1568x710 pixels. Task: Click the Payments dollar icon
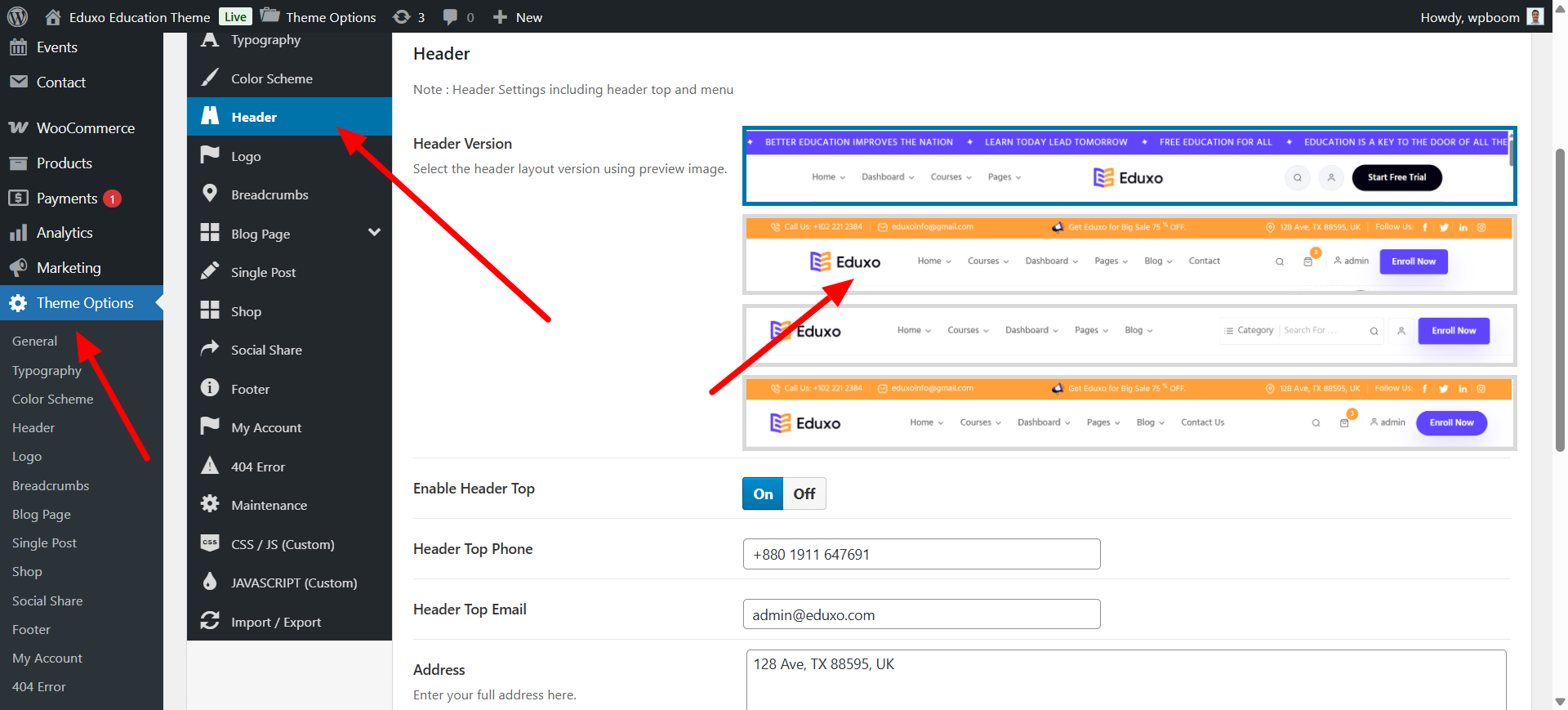pyautogui.click(x=18, y=198)
